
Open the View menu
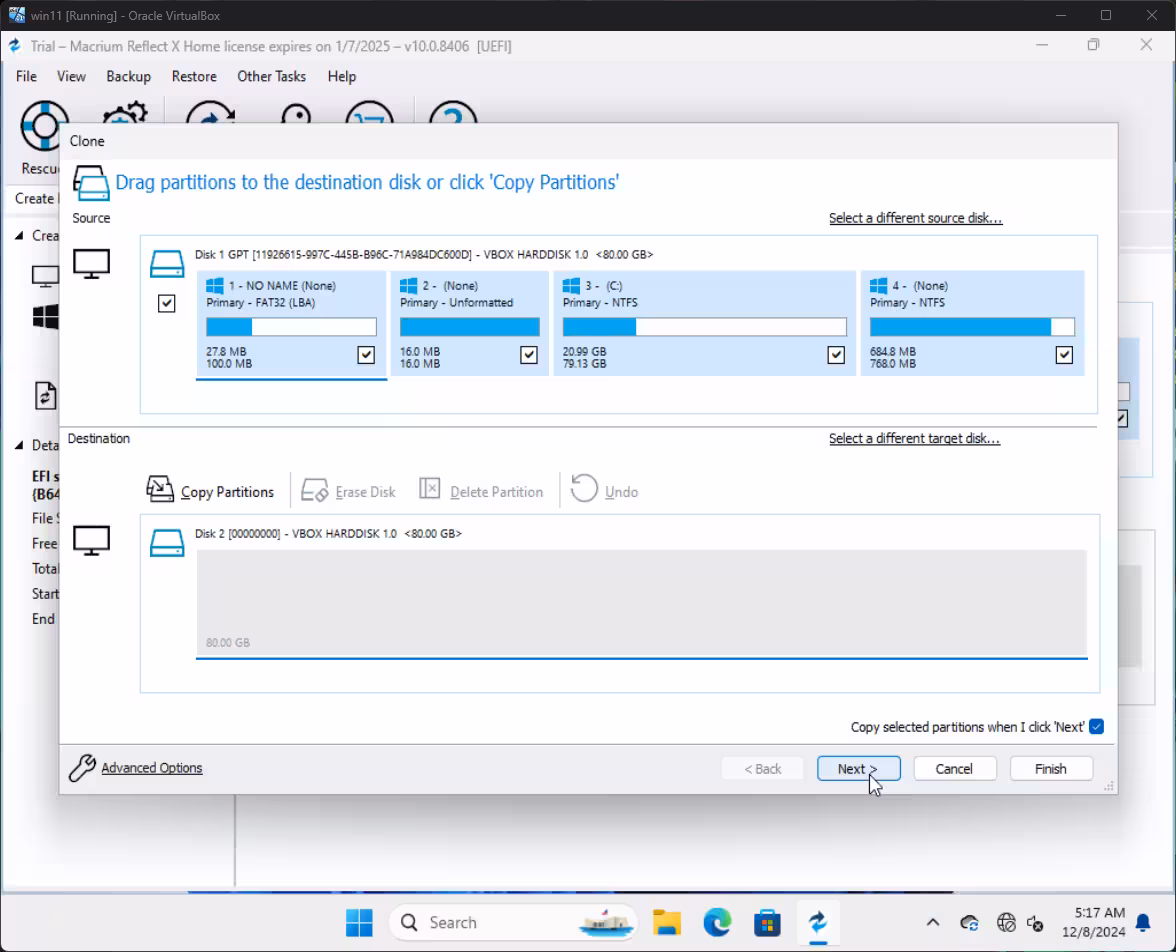pos(71,77)
